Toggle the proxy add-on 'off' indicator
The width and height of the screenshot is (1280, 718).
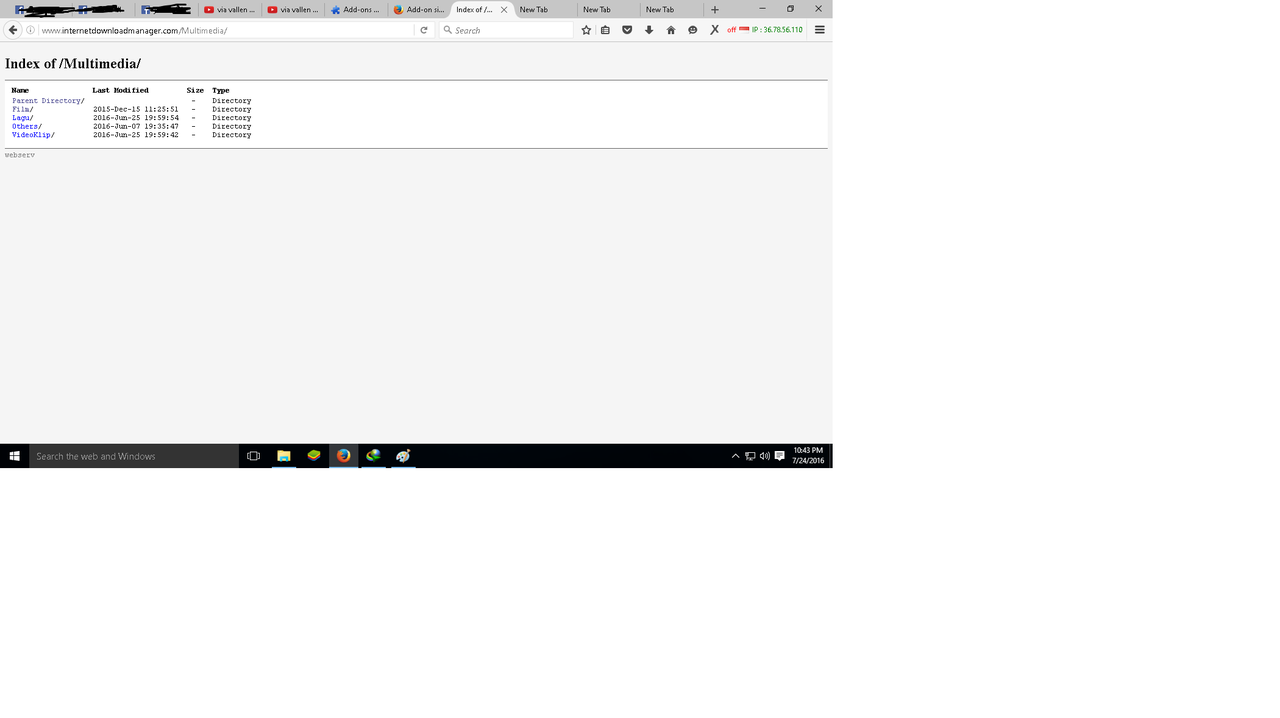(731, 30)
